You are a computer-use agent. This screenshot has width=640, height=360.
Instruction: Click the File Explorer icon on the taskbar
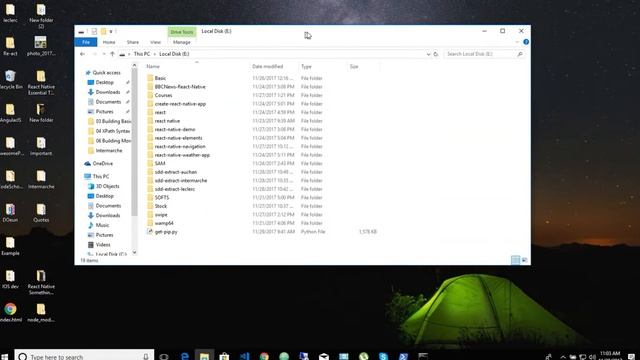pyautogui.click(x=204, y=356)
